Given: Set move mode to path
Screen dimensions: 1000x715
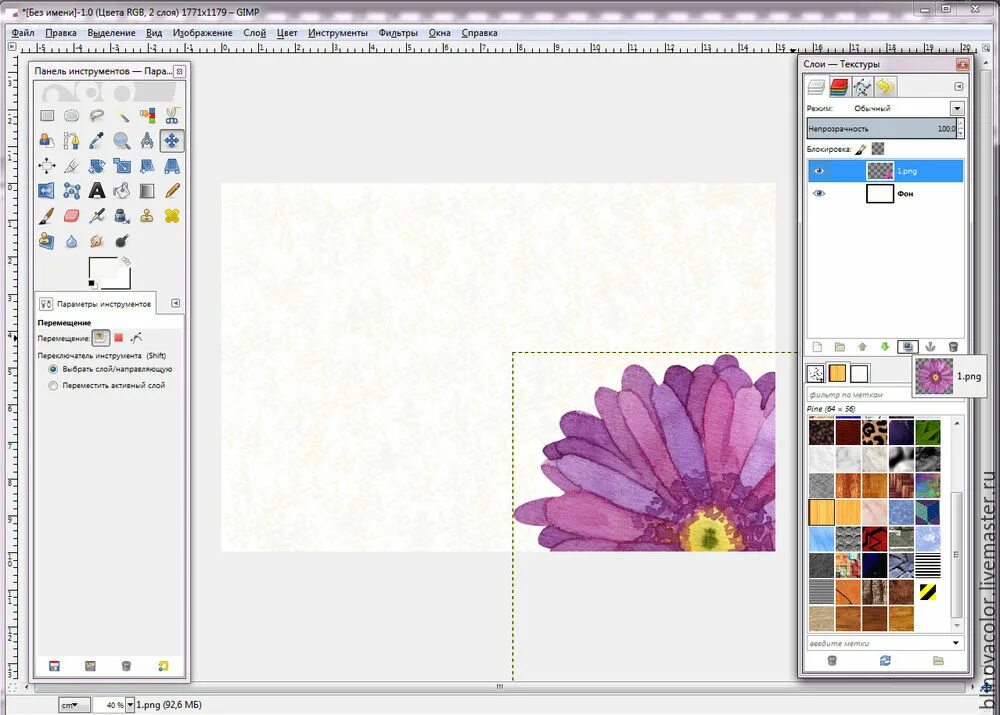Looking at the screenshot, I should [136, 338].
